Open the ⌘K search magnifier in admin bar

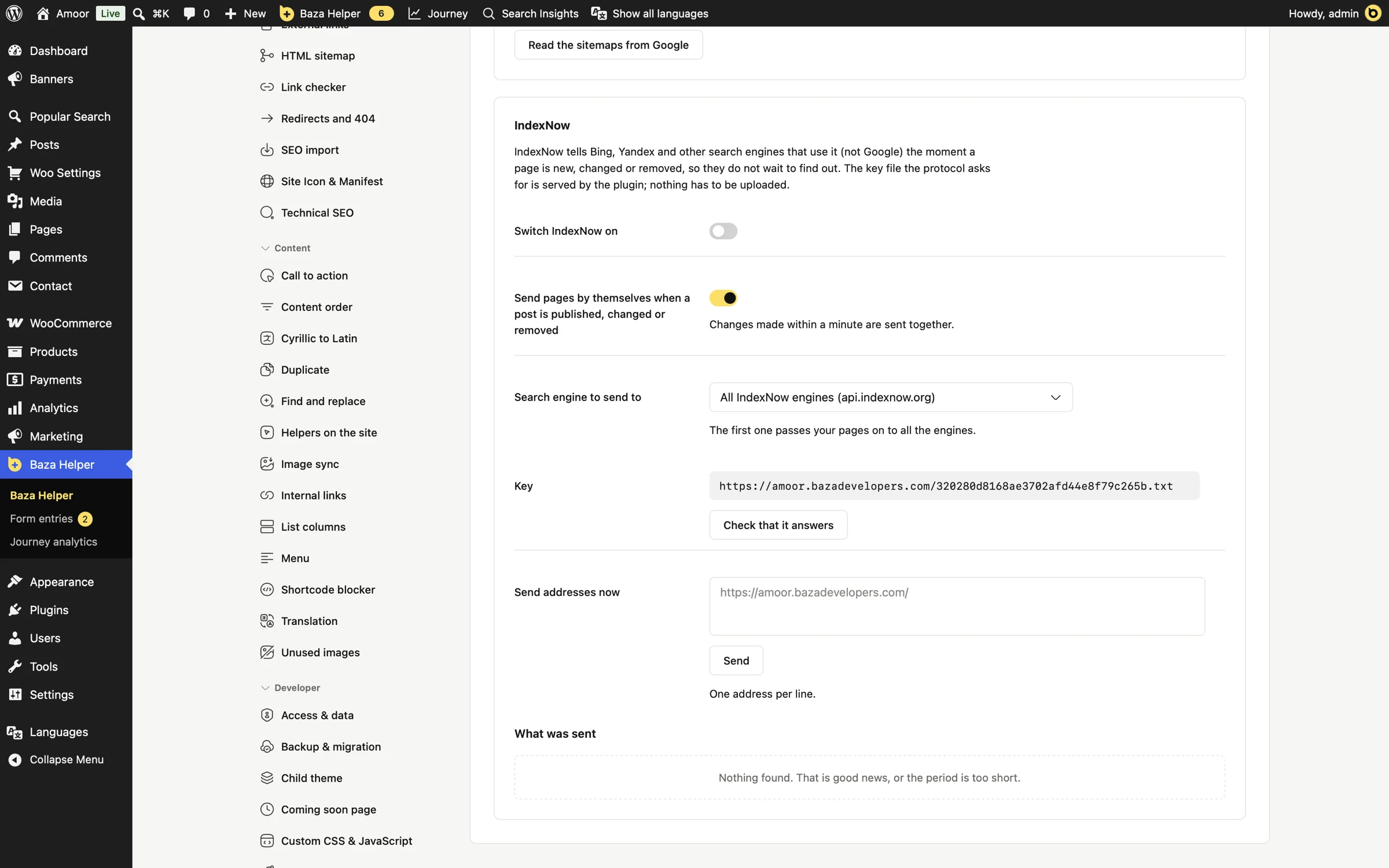click(138, 13)
